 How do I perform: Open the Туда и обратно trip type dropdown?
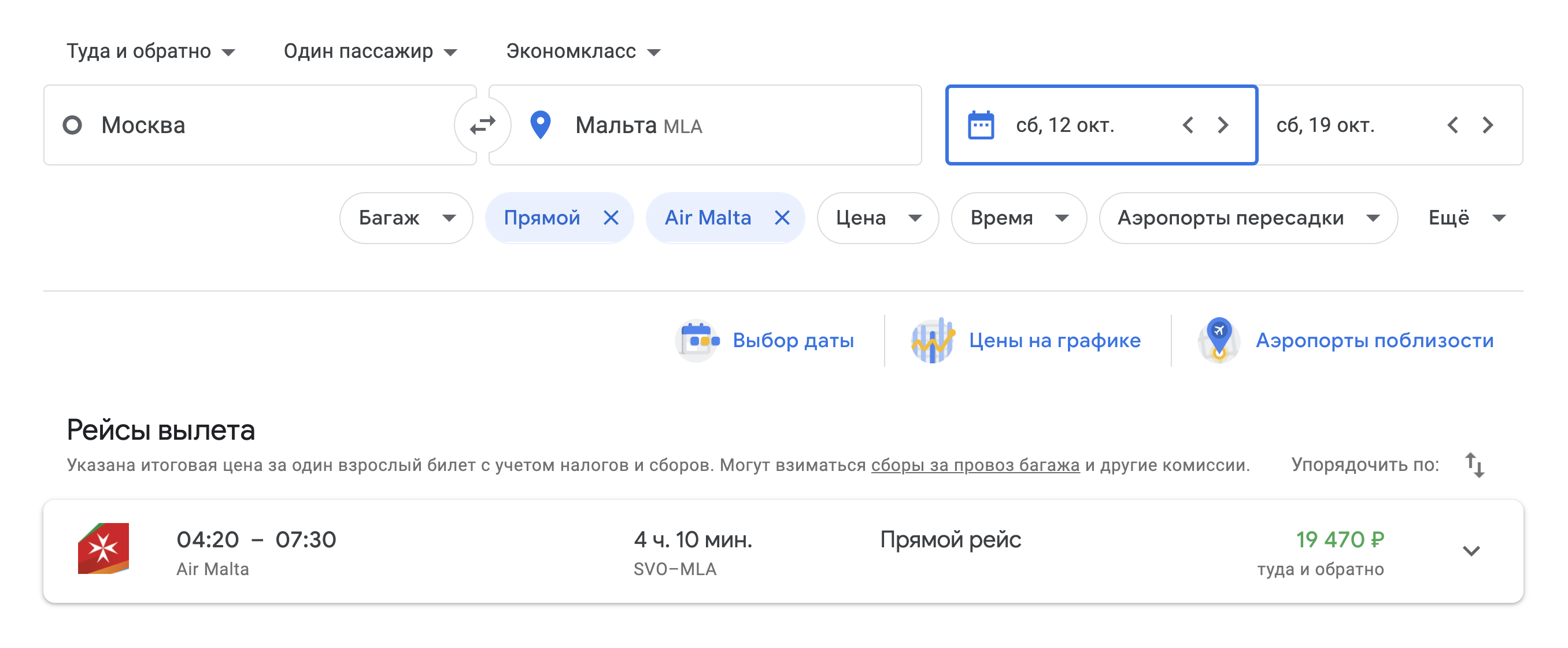click(150, 51)
